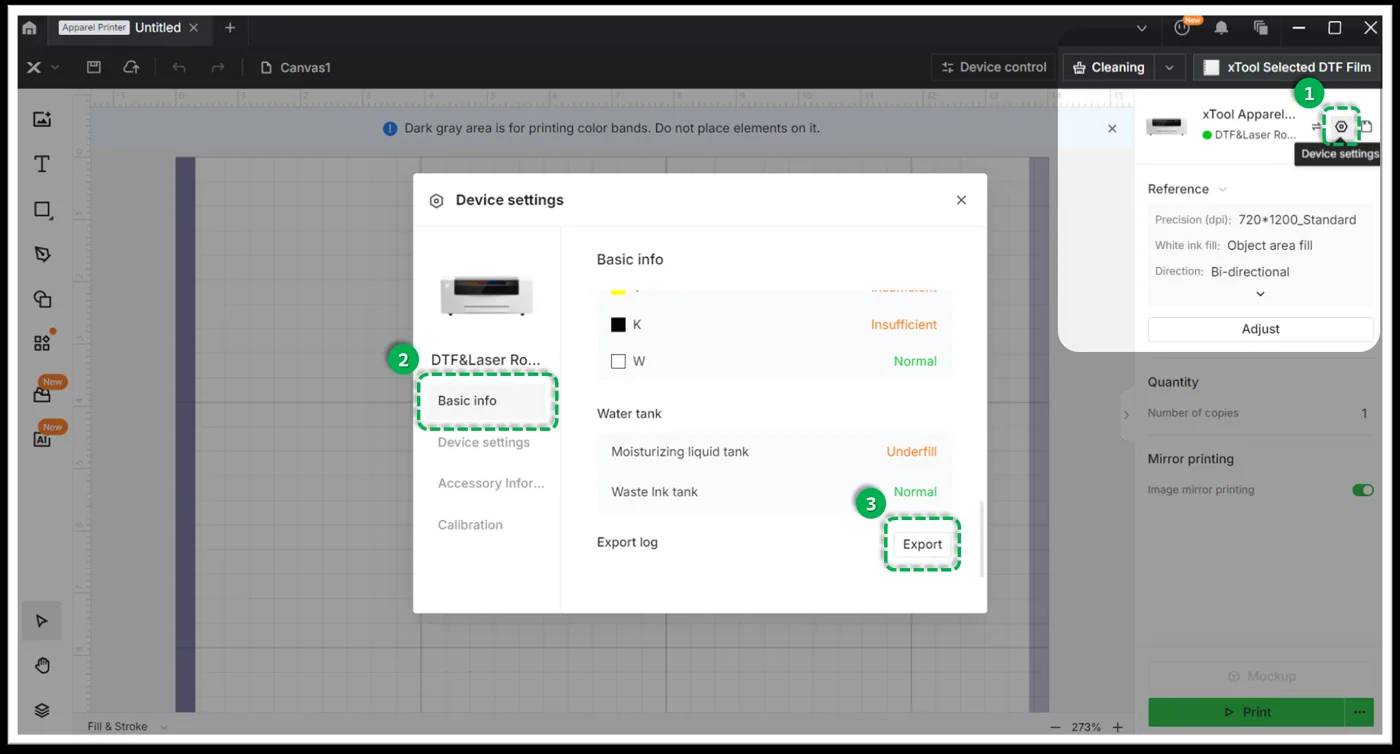1400x754 pixels.
Task: Open title bar chevron dropdown
Action: 1142,28
